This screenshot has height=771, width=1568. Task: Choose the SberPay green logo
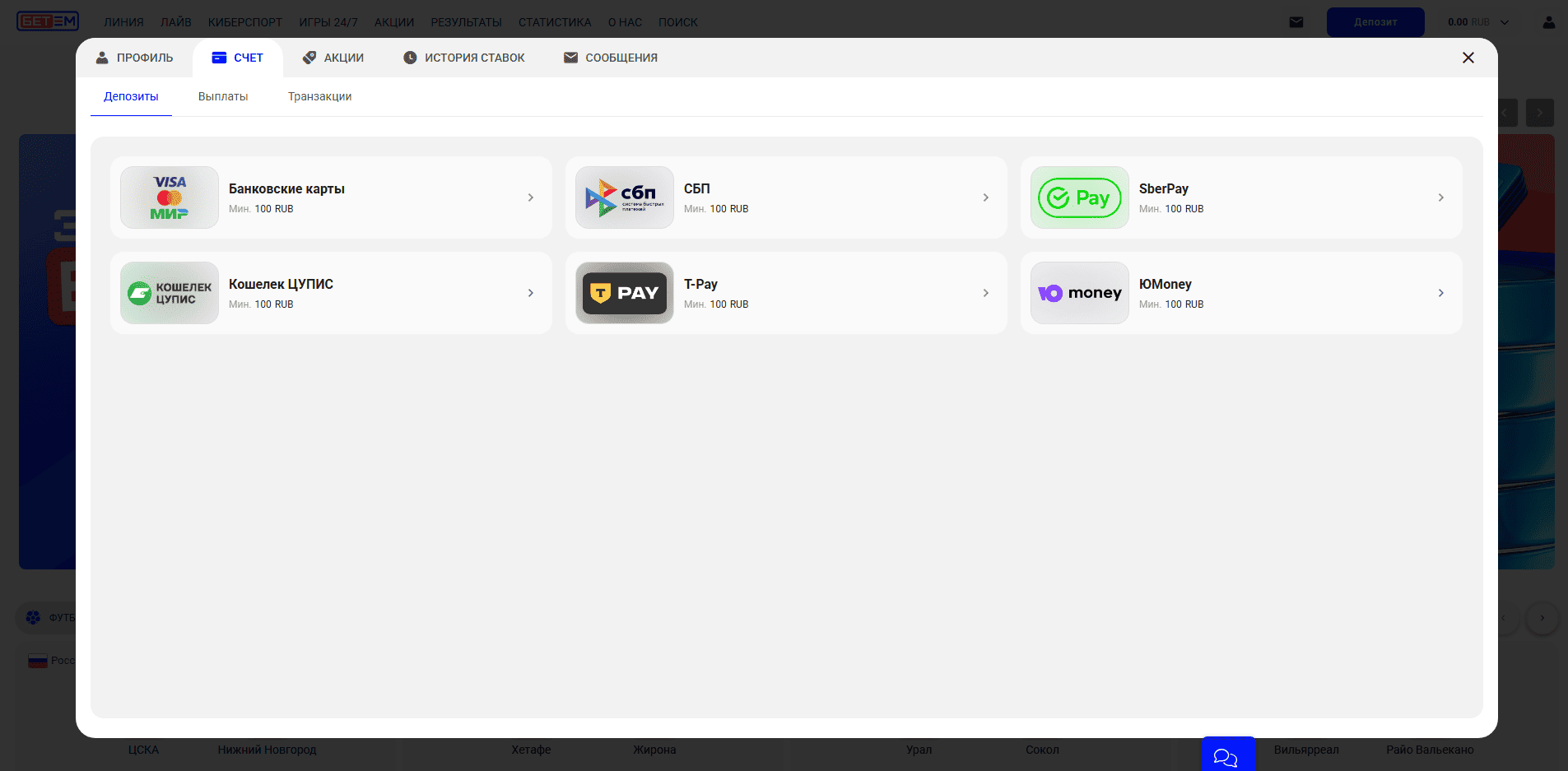1079,197
